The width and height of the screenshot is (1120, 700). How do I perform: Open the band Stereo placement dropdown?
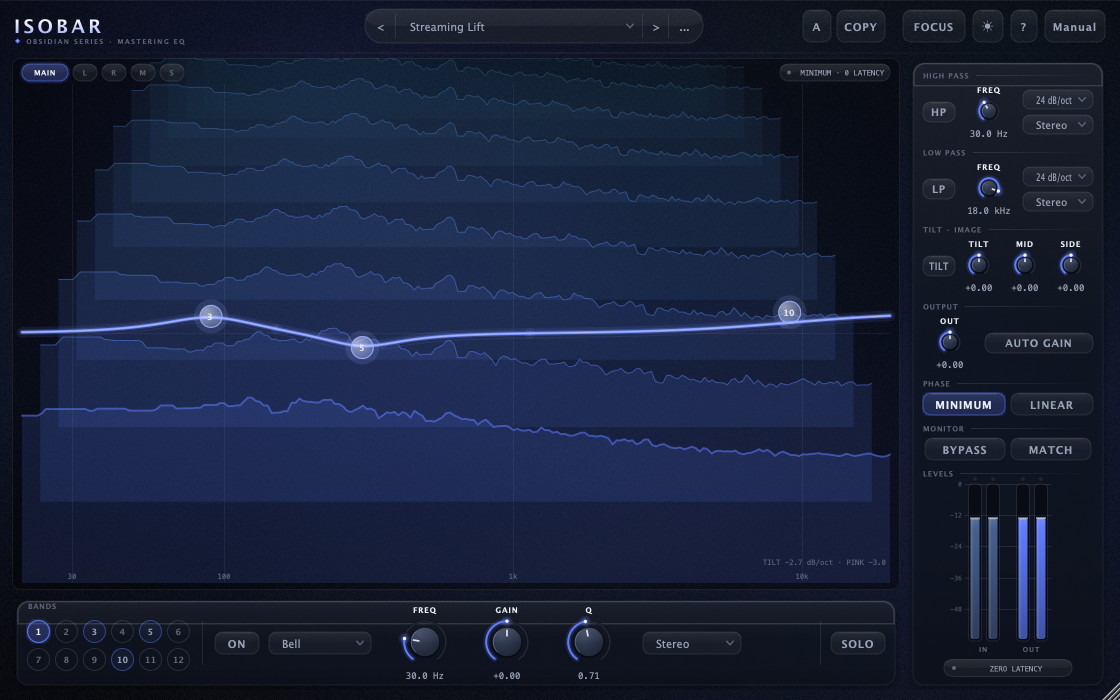click(691, 644)
